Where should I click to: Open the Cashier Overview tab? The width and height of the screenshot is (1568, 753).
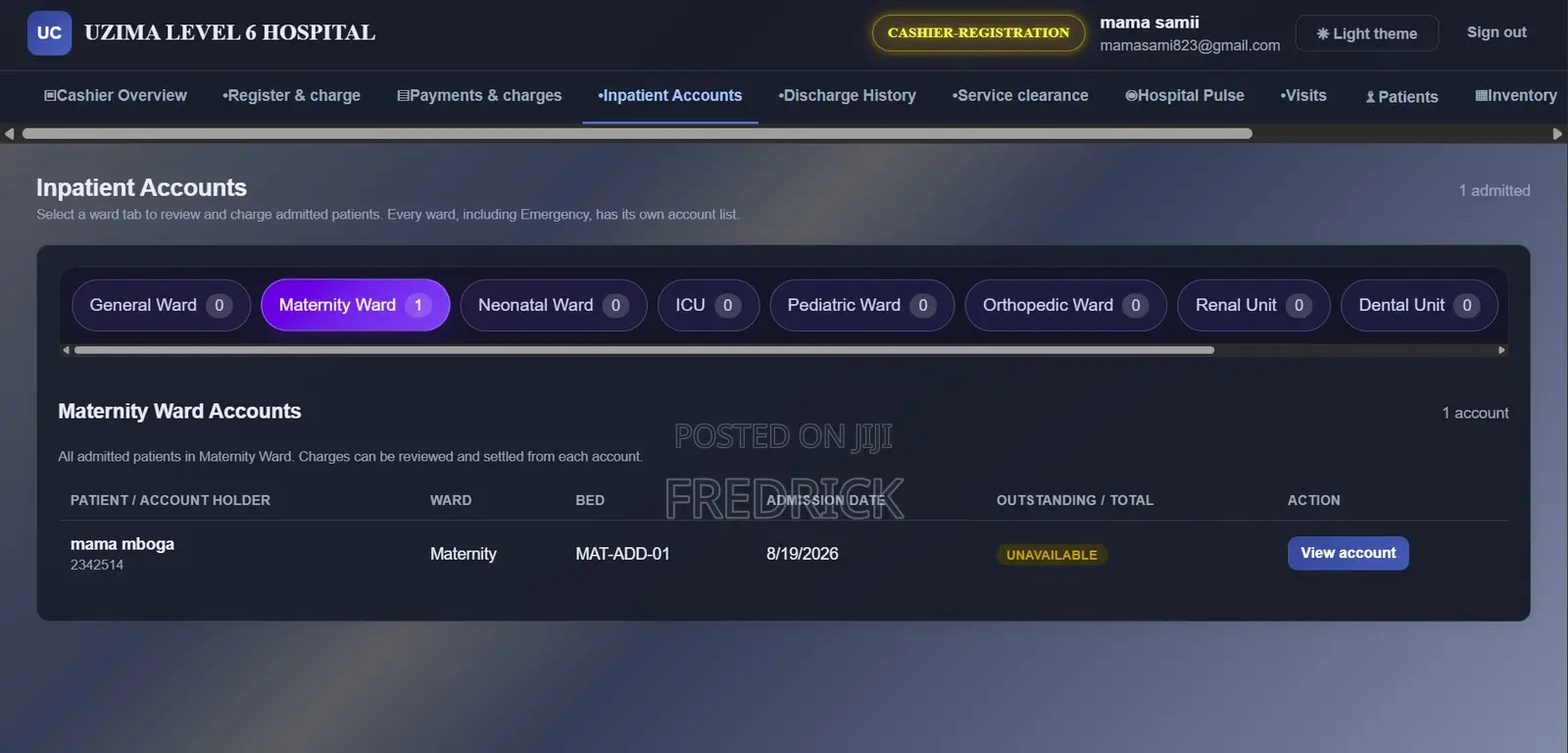coord(115,95)
